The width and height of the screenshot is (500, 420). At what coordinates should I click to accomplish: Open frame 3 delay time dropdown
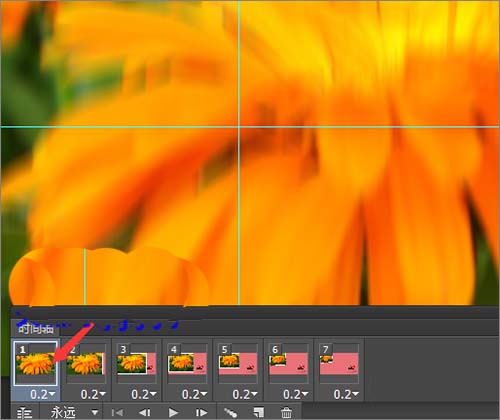tap(144, 394)
